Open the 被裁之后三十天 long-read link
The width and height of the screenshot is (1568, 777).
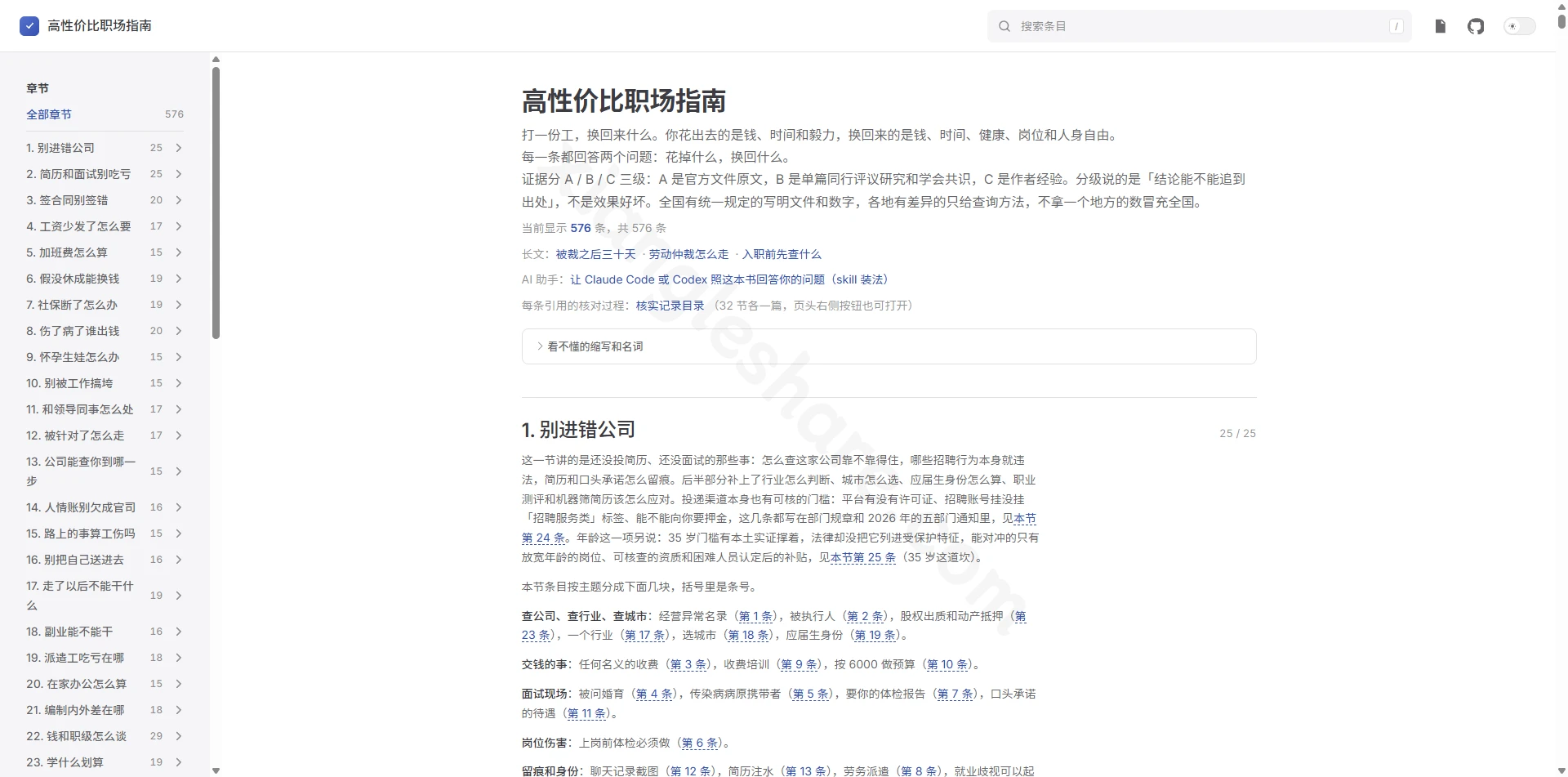pos(595,254)
